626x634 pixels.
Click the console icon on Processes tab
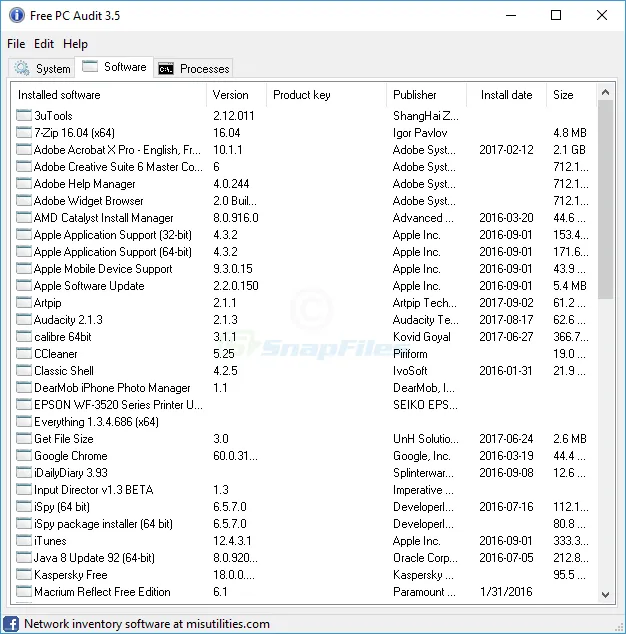[166, 69]
